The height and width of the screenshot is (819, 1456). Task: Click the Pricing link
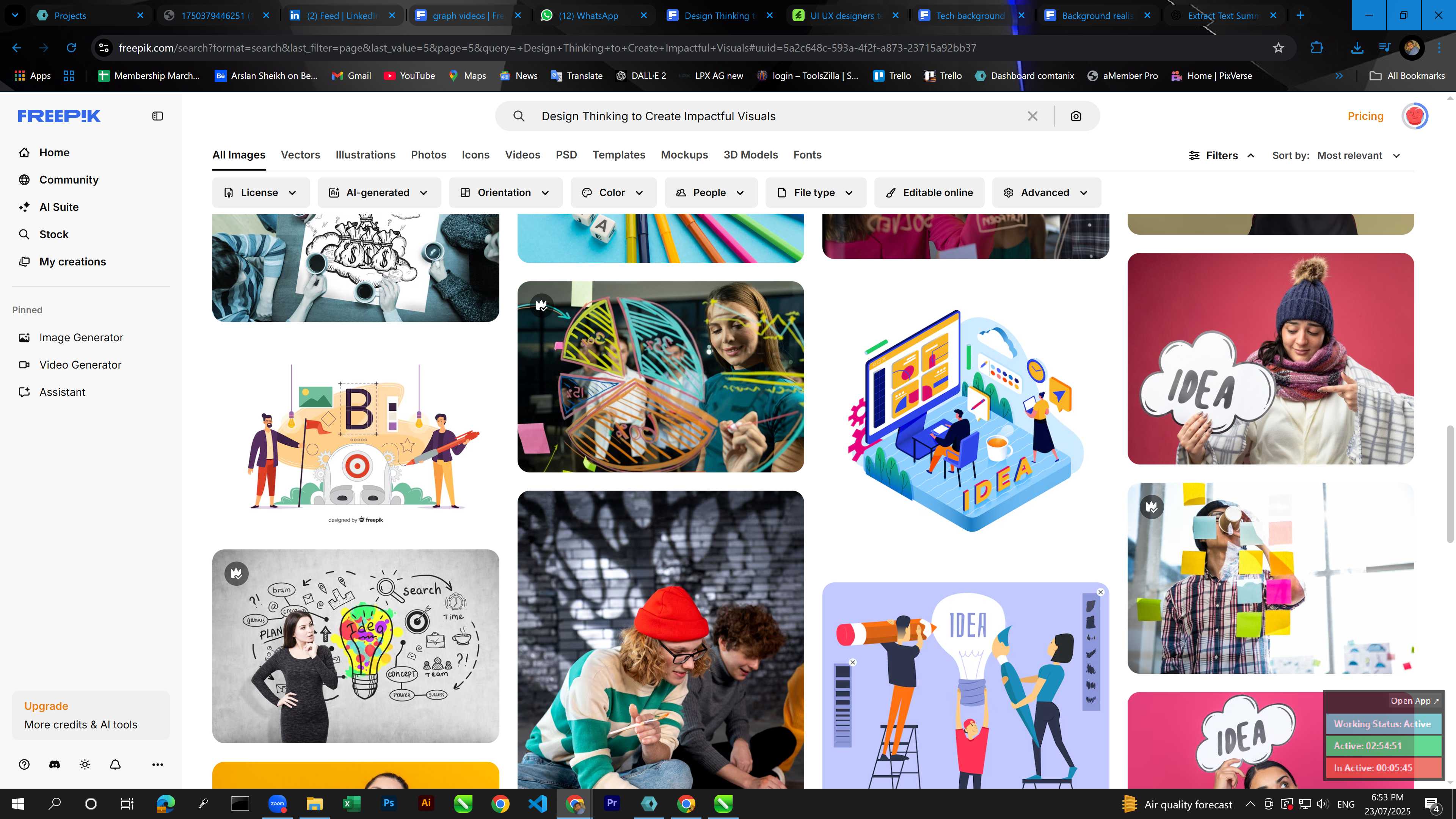point(1365,116)
